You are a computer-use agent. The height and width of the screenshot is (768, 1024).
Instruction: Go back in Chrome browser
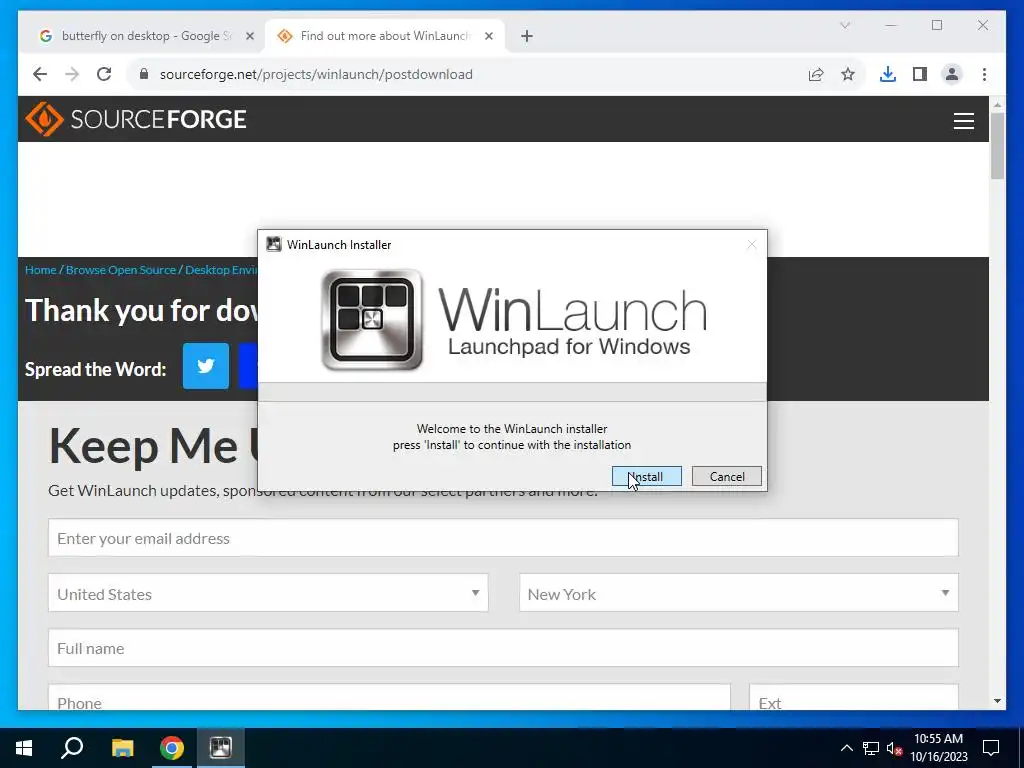tap(40, 74)
